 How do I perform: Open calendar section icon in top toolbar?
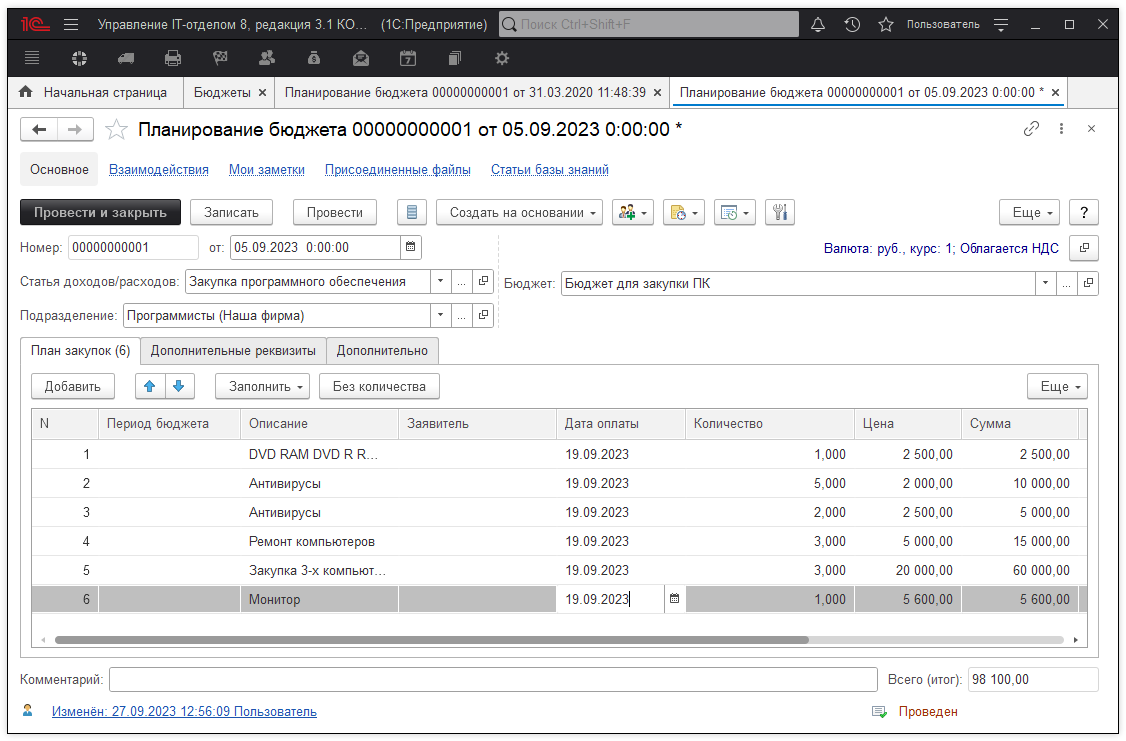(x=408, y=58)
